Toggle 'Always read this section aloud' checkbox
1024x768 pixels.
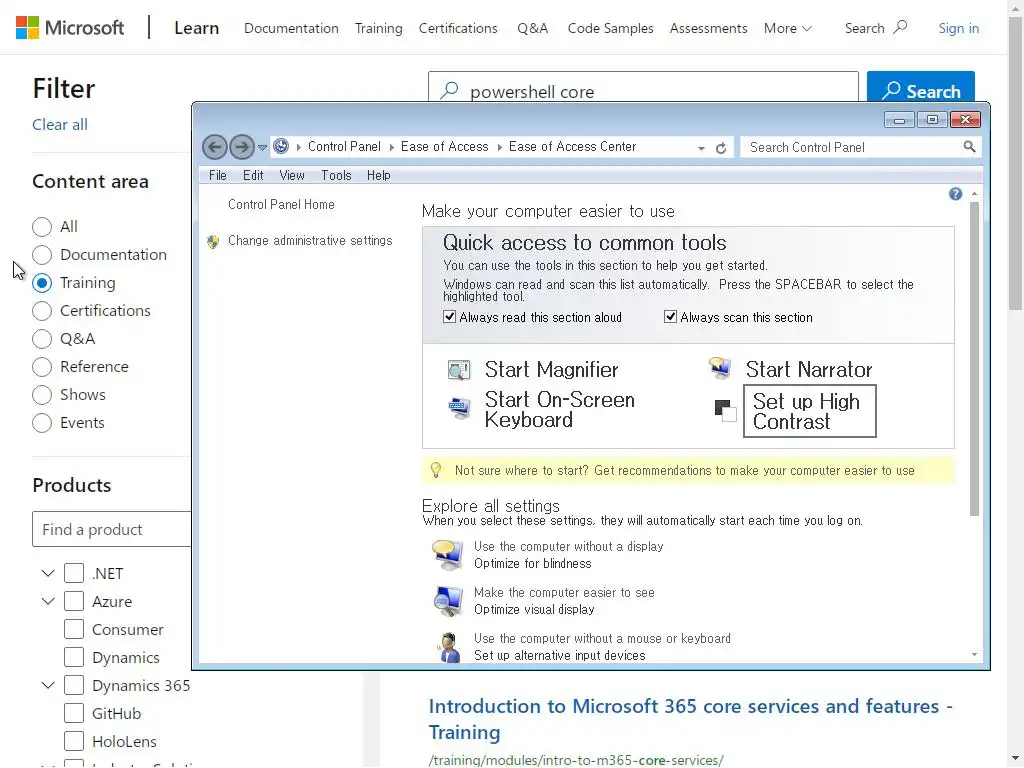(x=449, y=317)
